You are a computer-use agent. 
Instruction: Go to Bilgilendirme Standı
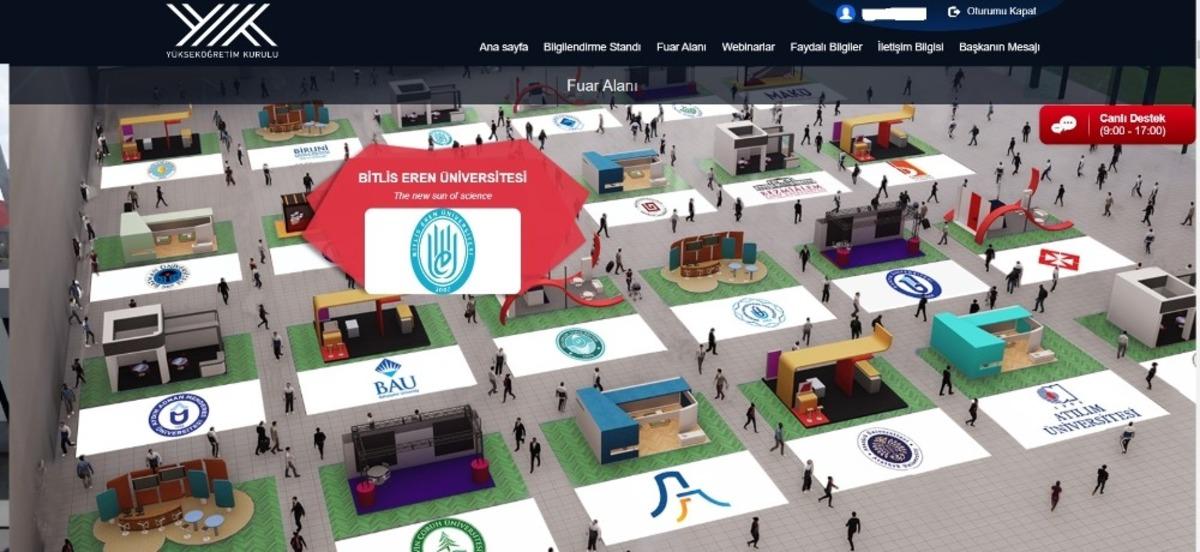click(592, 47)
